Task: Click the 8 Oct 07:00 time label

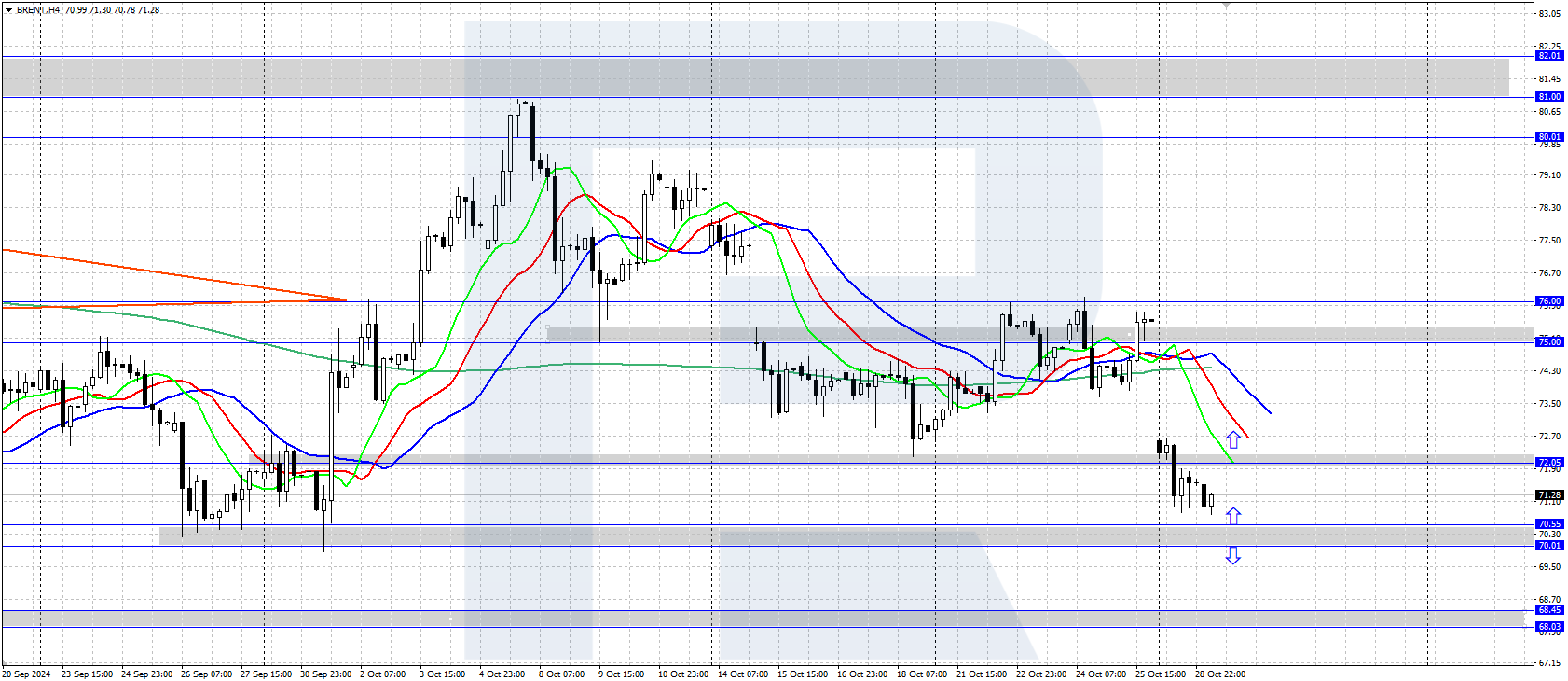Action: [x=561, y=674]
